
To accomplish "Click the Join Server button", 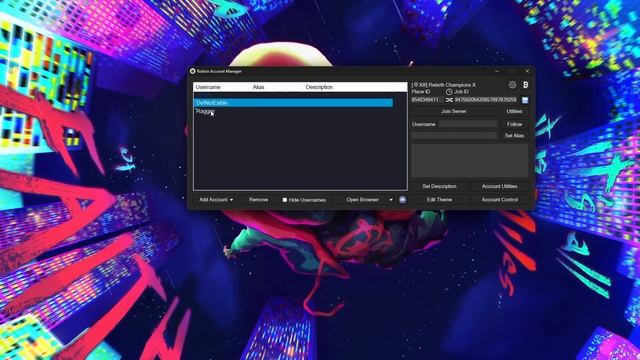I will tap(453, 111).
